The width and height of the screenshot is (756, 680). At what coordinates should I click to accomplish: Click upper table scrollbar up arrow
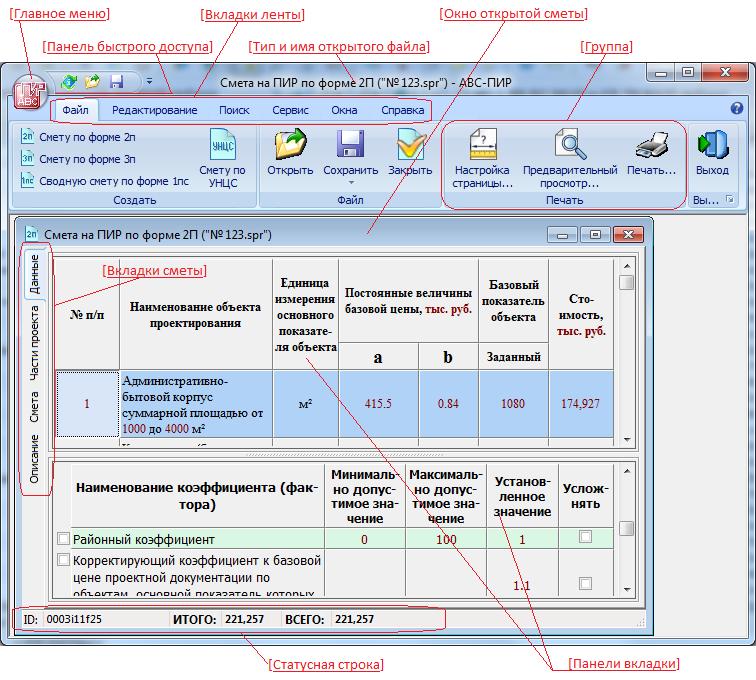627,266
